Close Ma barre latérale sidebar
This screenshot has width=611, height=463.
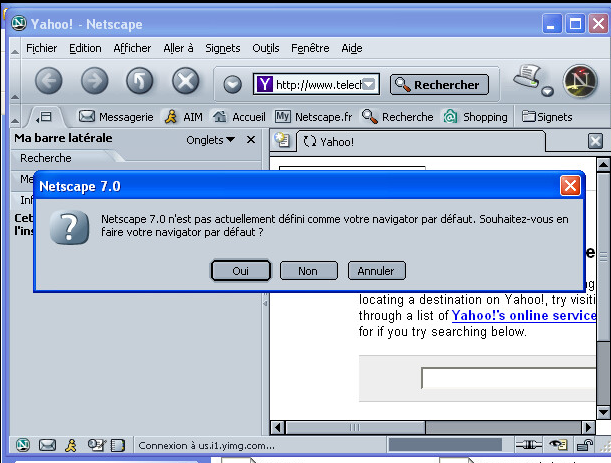pos(251,140)
